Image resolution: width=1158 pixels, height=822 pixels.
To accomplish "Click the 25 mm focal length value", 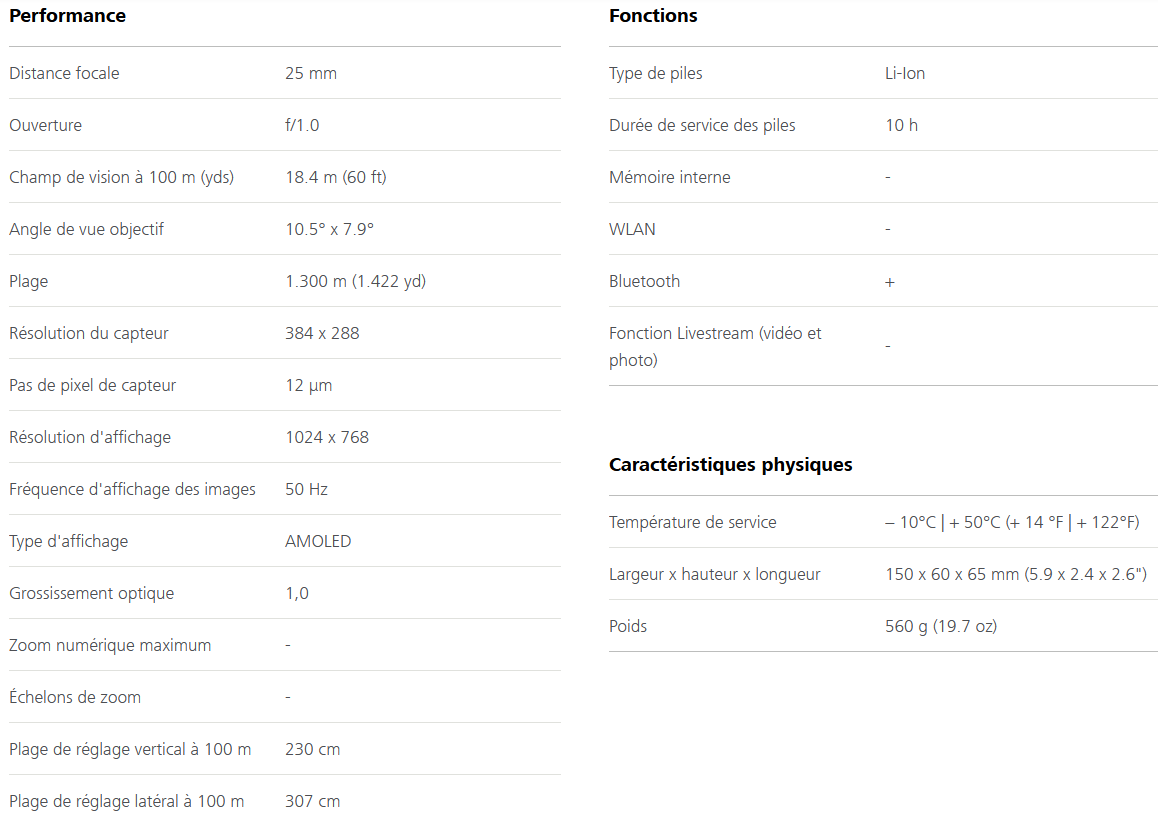I will coord(311,73).
